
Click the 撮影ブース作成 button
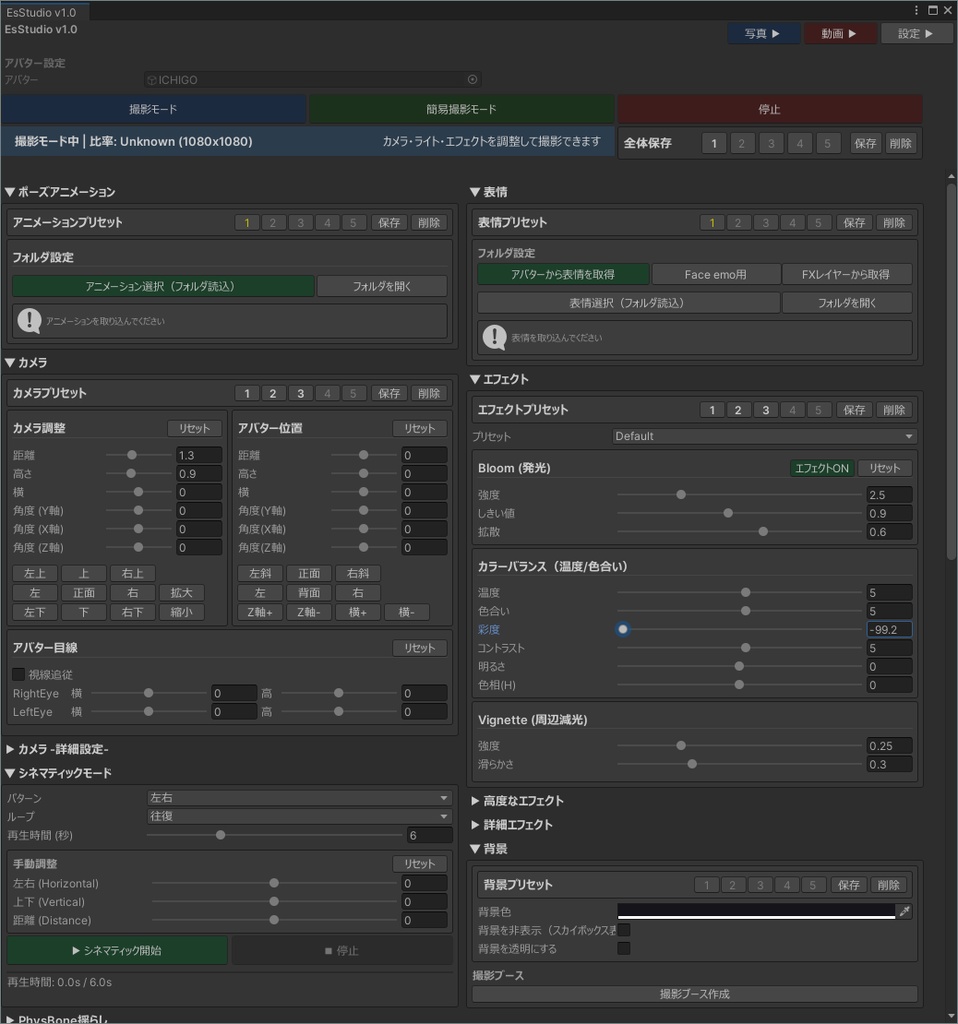694,994
